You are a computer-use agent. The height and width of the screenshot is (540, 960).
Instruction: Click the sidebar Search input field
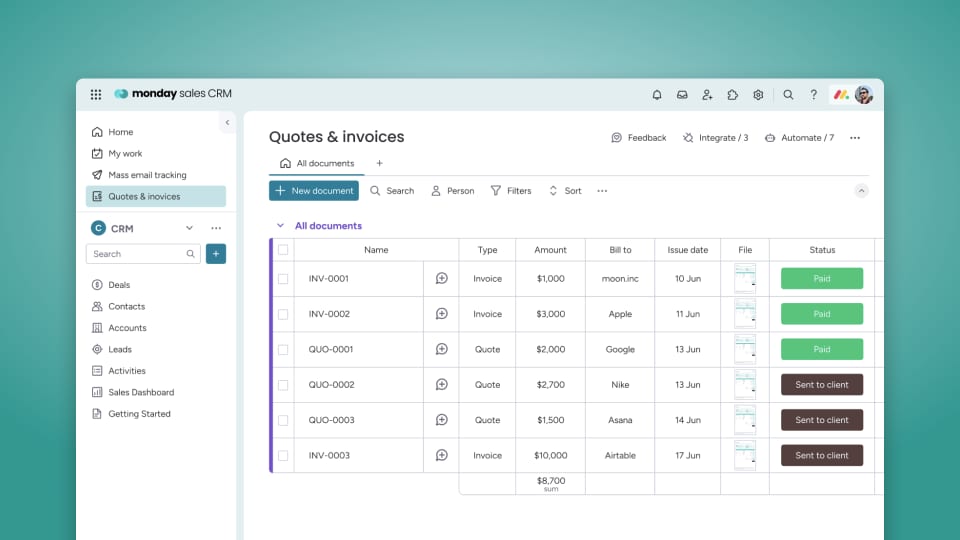[x=143, y=253]
